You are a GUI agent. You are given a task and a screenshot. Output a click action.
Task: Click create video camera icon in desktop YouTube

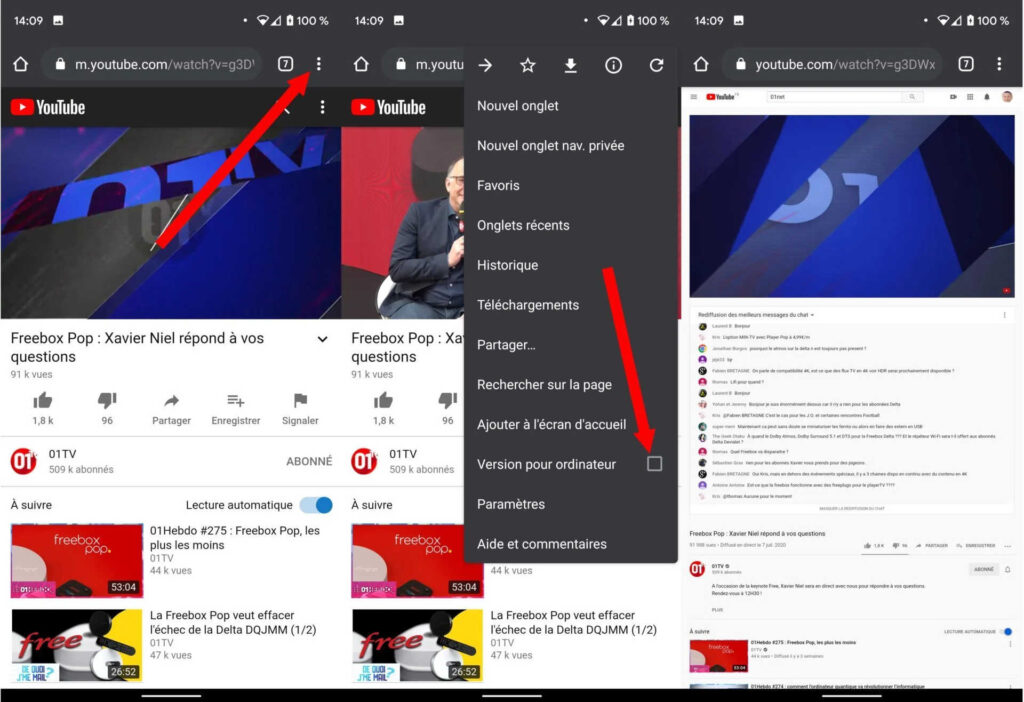(953, 97)
